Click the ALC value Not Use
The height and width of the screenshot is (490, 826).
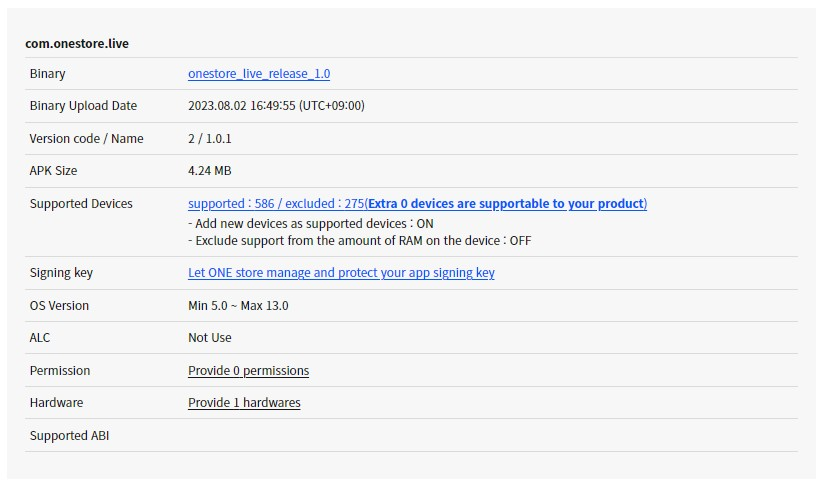click(210, 338)
